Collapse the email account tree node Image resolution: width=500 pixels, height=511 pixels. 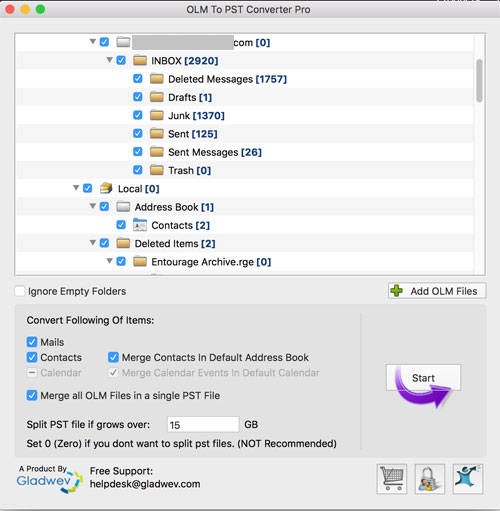(93, 42)
